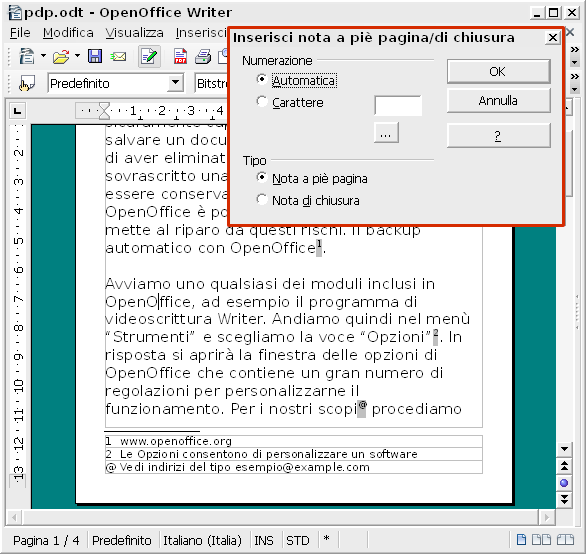Open Navigation blue ball button
Viewport: 586px width, 554px height.
564,483
